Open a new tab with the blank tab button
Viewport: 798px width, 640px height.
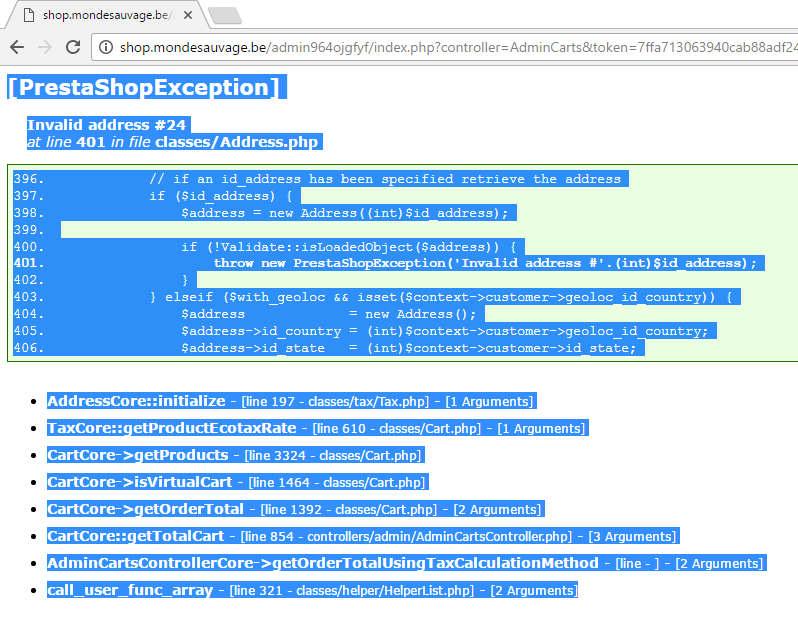pyautogui.click(x=225, y=16)
